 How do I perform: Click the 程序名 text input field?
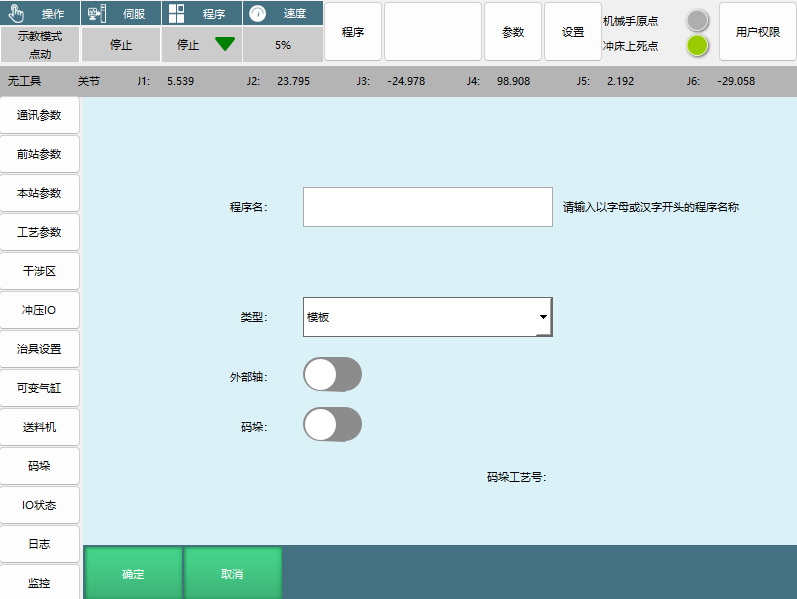[x=427, y=207]
